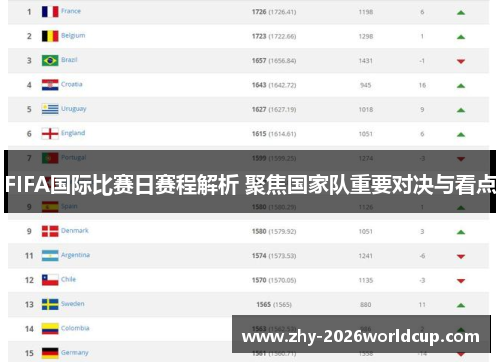Select Belgium's points value 1723 (1722.66)
The height and width of the screenshot is (362, 500).
pyautogui.click(x=274, y=36)
